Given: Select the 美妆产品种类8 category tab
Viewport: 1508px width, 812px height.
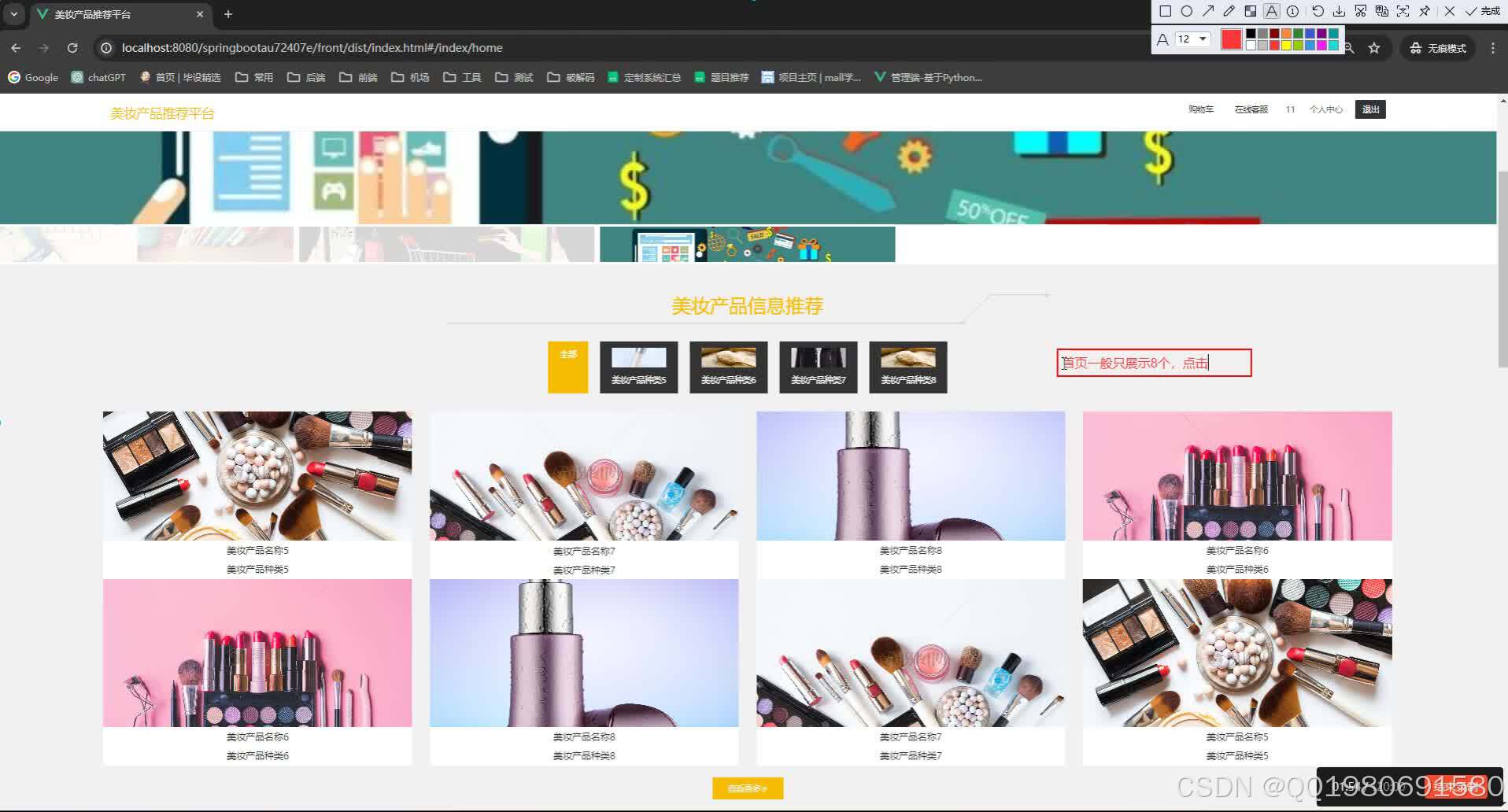Looking at the screenshot, I should click(x=907, y=367).
